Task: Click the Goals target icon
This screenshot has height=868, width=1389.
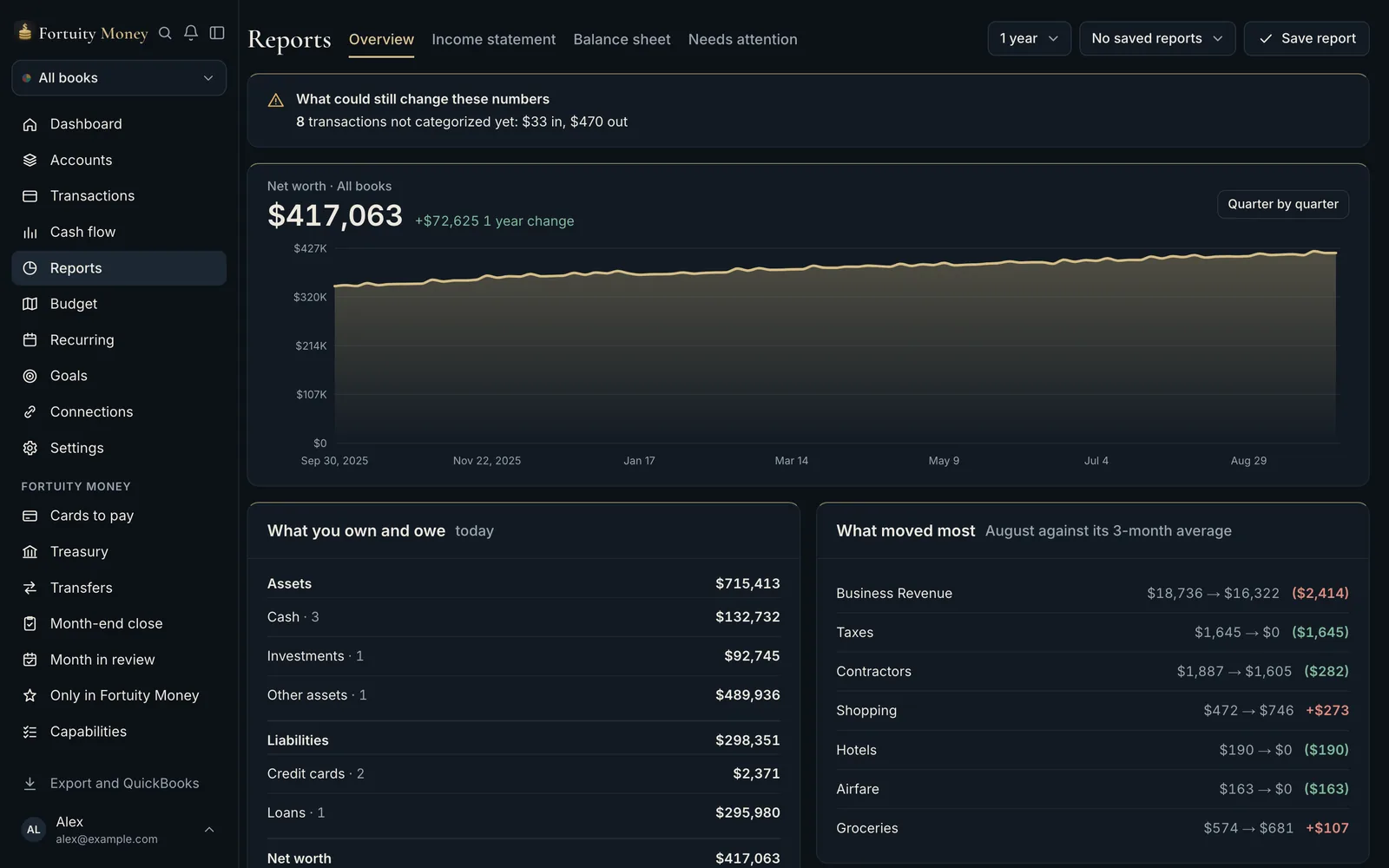Action: (x=30, y=376)
